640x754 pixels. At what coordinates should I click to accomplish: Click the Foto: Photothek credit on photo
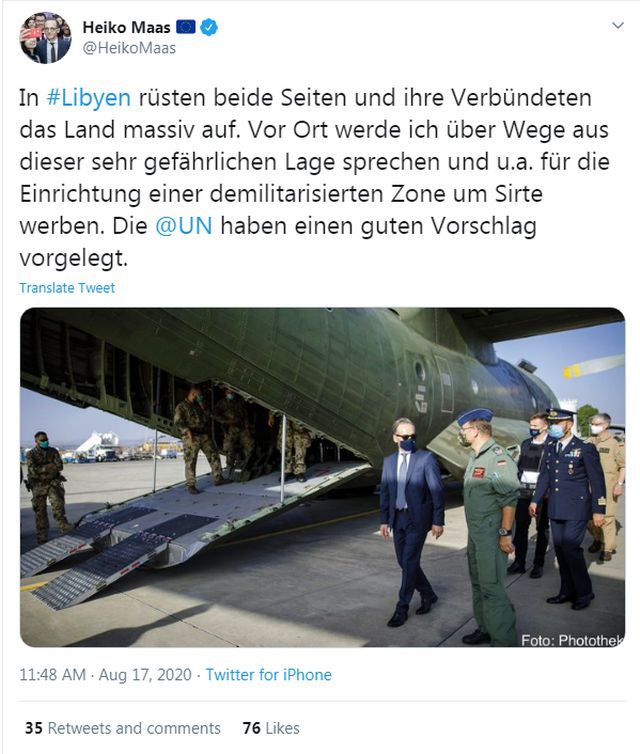click(x=572, y=640)
